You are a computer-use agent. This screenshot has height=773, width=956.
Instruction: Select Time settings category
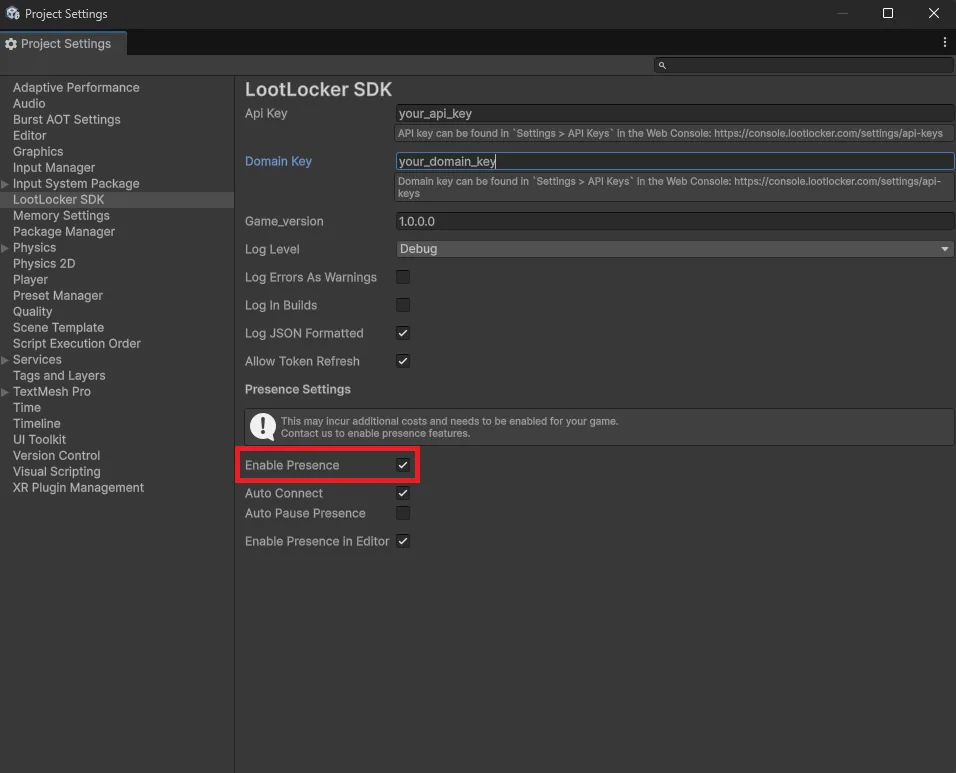coord(27,408)
